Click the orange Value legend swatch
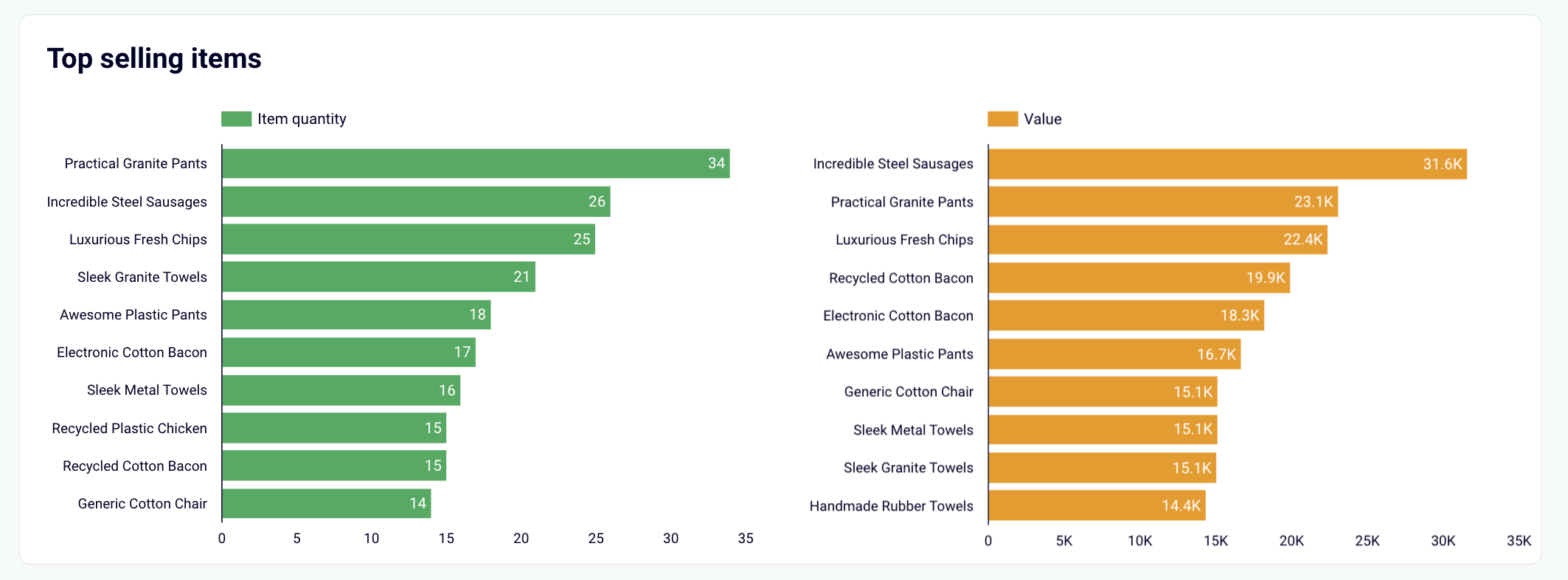The width and height of the screenshot is (1568, 580). tap(1003, 119)
